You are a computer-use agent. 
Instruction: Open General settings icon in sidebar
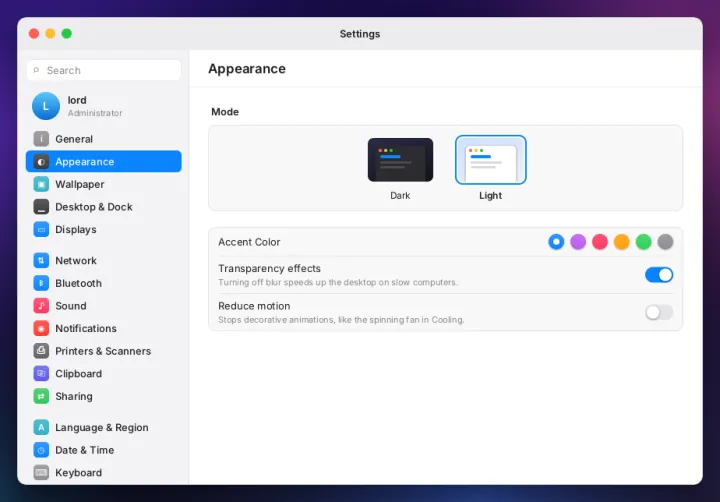[x=41, y=139]
